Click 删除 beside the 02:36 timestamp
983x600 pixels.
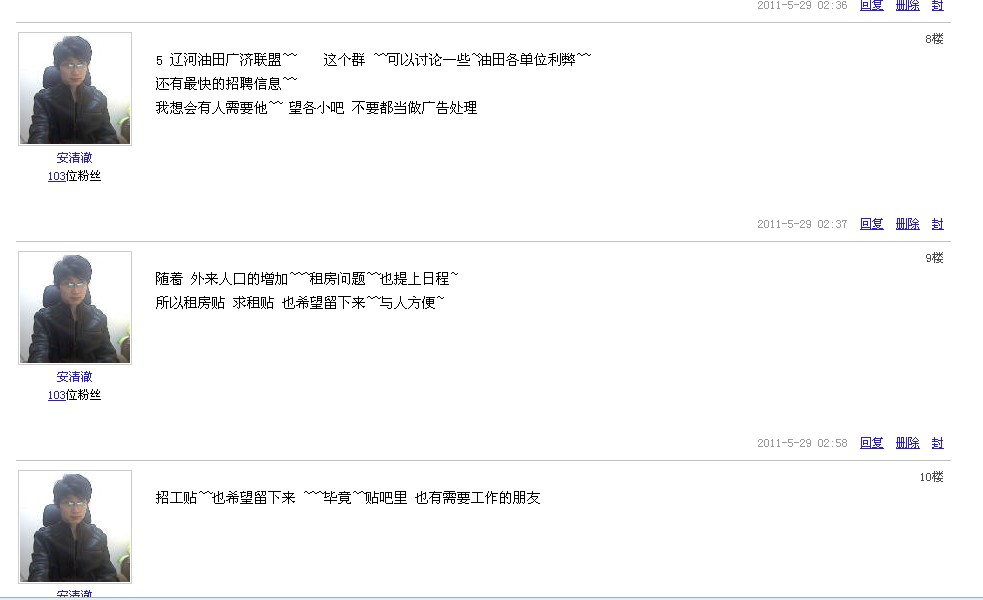907,5
